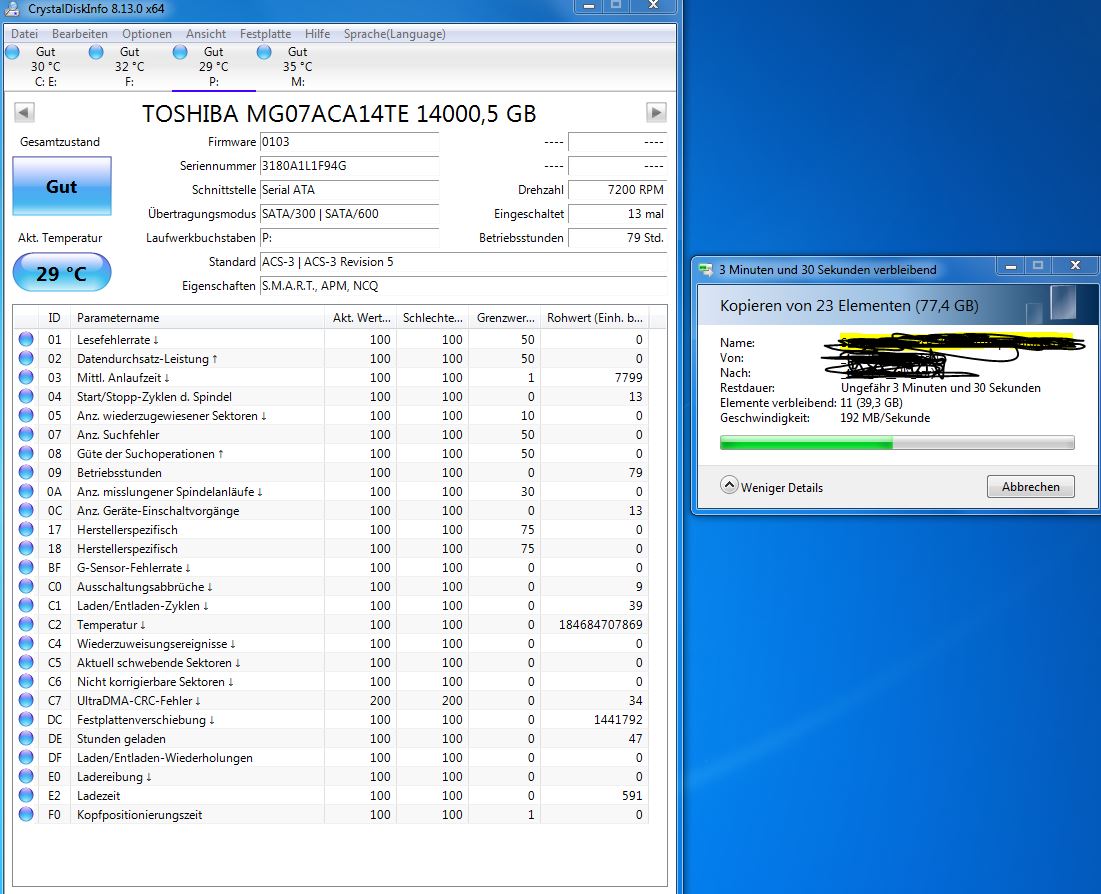Click the Übertragungsmodus field SATA/300 | SATA/600

click(x=349, y=213)
